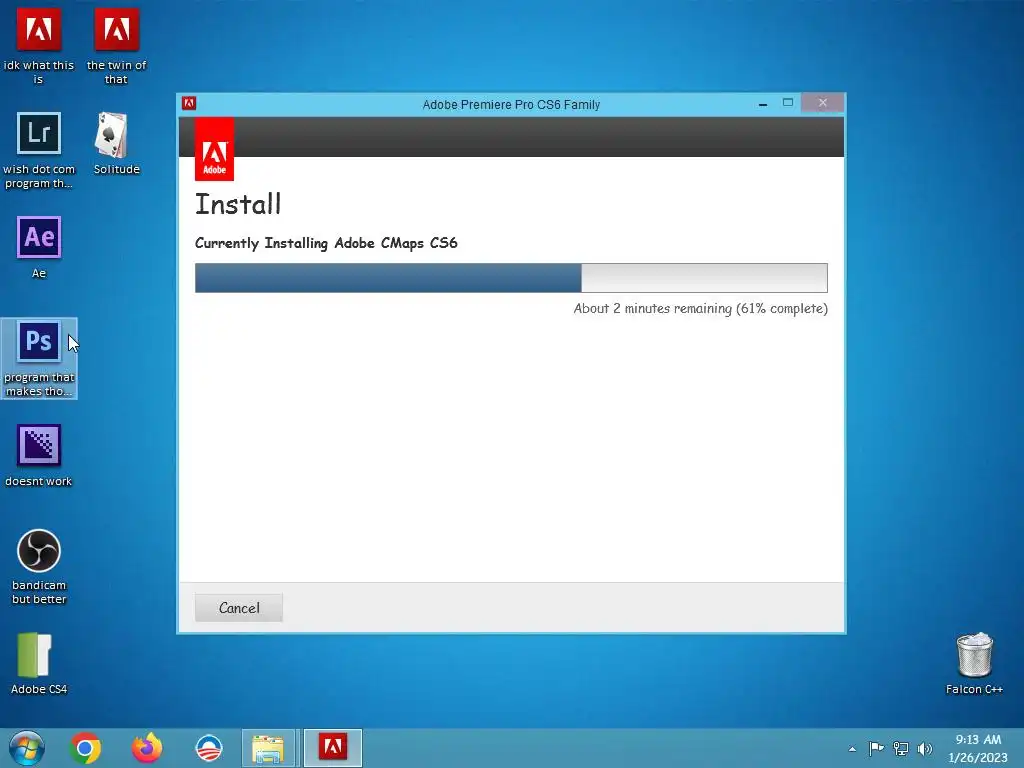This screenshot has height=768, width=1024.
Task: Open Firefox from the taskbar
Action: pos(147,748)
